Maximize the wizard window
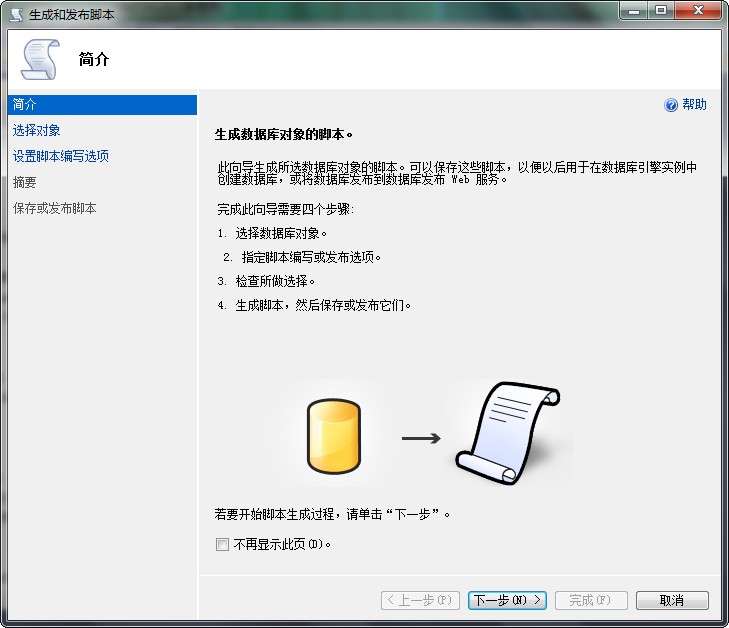Viewport: 729px width, 628px height. pyautogui.click(x=661, y=10)
